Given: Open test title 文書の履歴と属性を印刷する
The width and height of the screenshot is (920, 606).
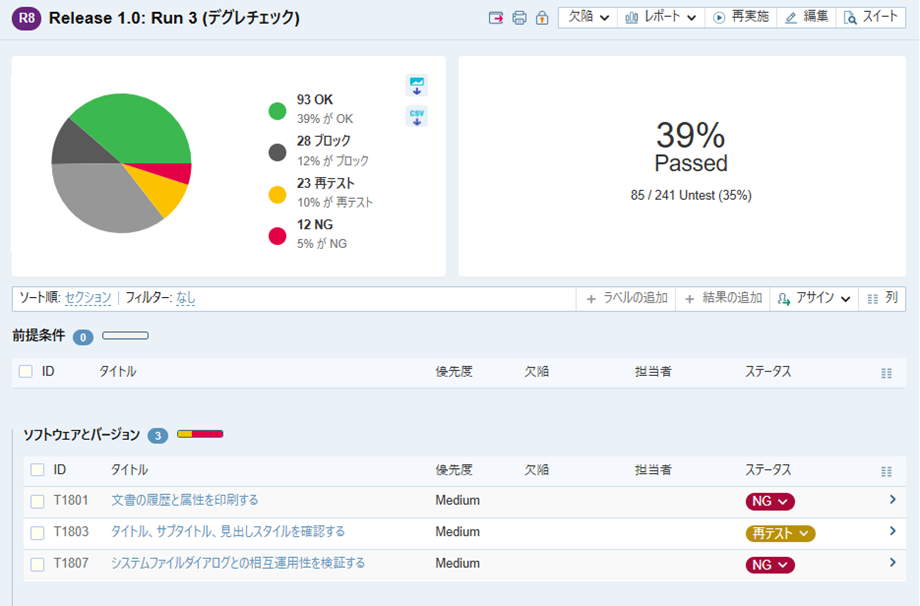Looking at the screenshot, I should click(x=184, y=500).
